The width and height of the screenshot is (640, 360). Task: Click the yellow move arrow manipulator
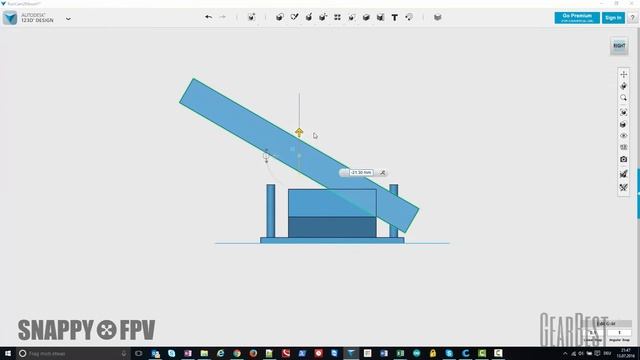pyautogui.click(x=299, y=132)
